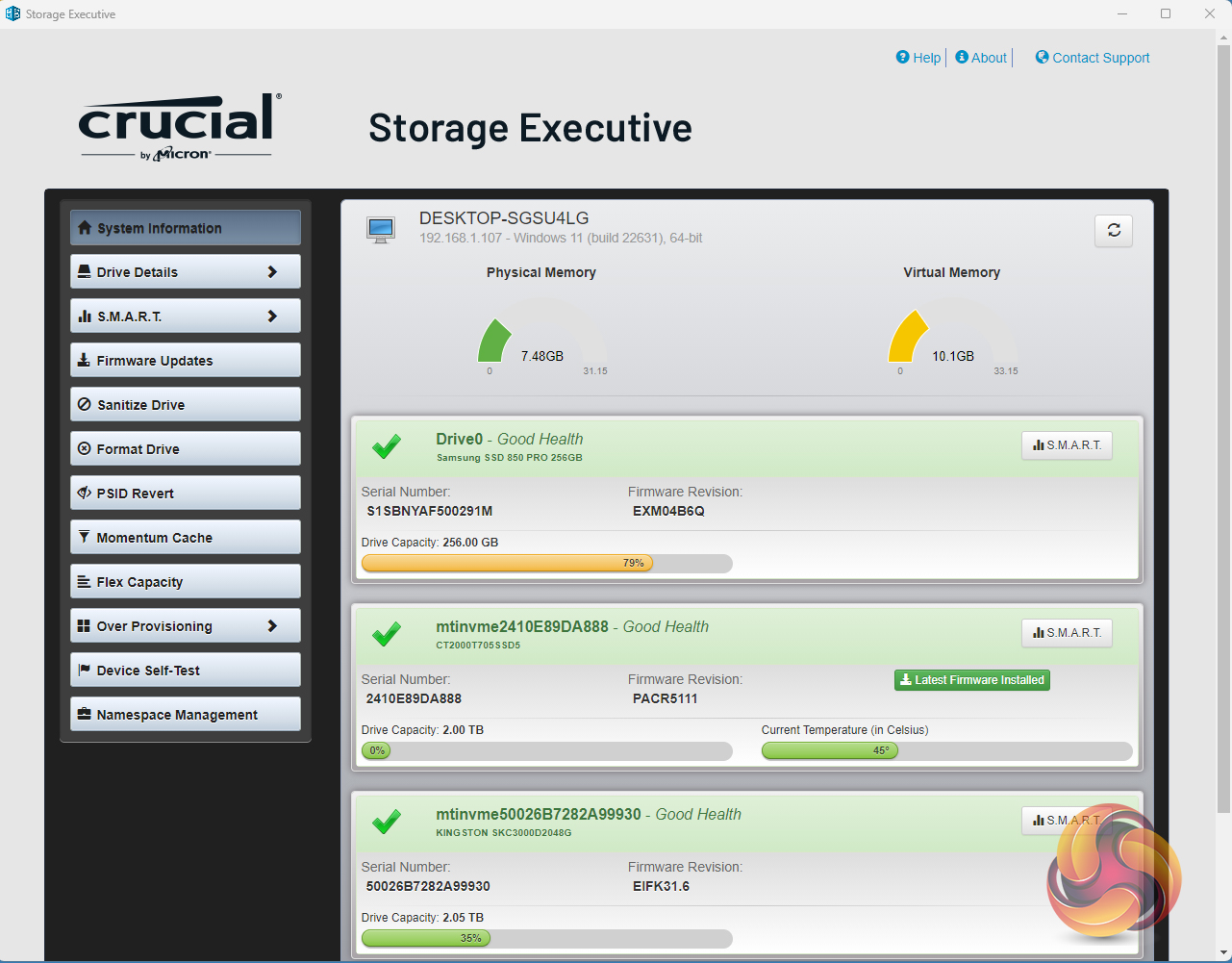The image size is (1232, 963).
Task: Click the Help question mark icon
Action: [902, 58]
